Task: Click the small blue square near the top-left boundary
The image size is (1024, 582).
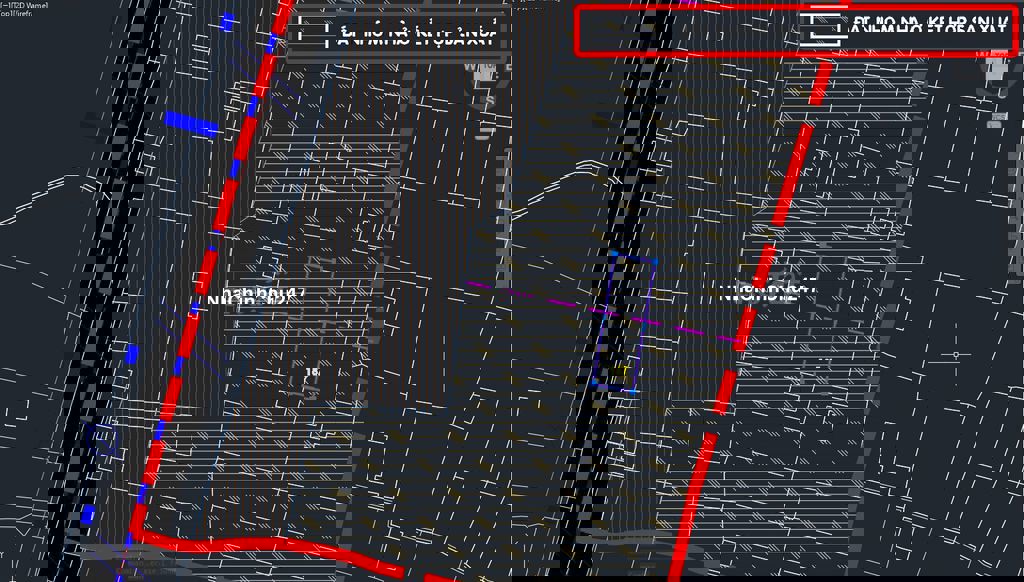Action: tap(228, 22)
